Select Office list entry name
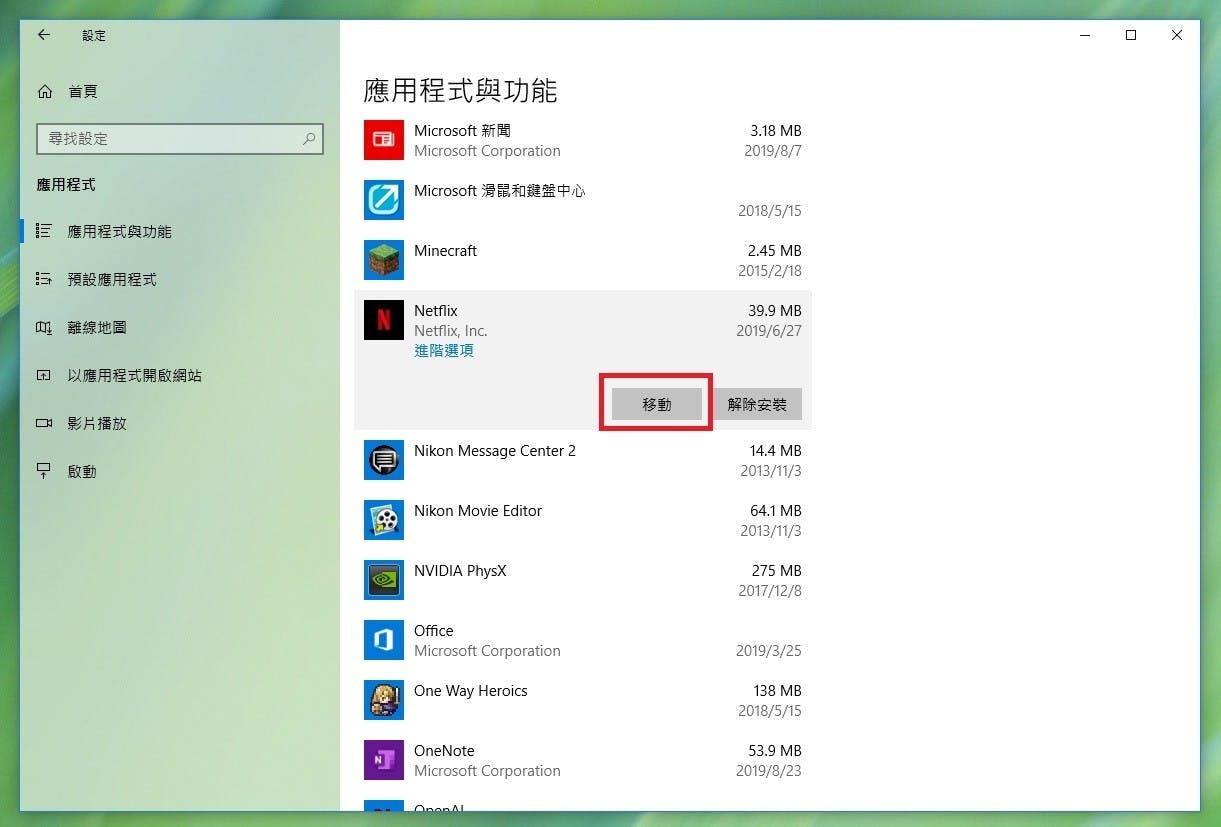Viewport: 1221px width, 827px height. (433, 631)
